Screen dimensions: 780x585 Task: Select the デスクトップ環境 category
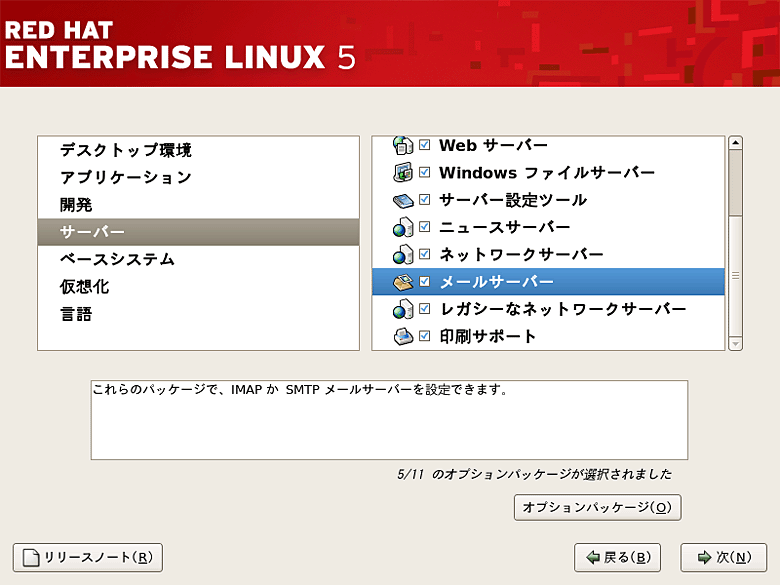click(x=125, y=151)
